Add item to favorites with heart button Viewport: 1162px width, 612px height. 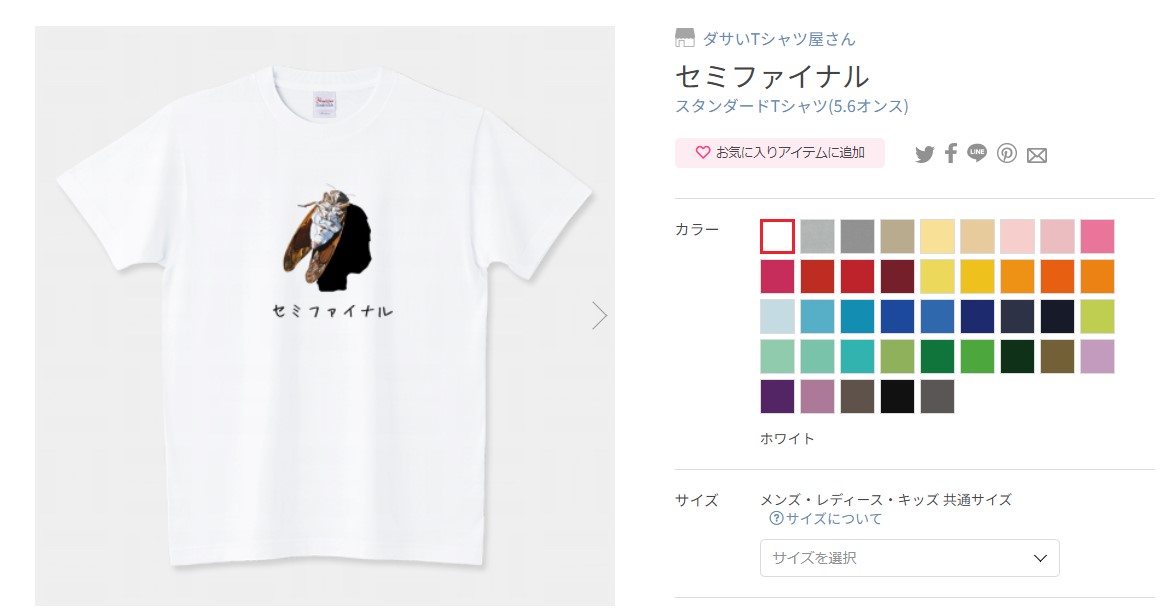pos(780,153)
